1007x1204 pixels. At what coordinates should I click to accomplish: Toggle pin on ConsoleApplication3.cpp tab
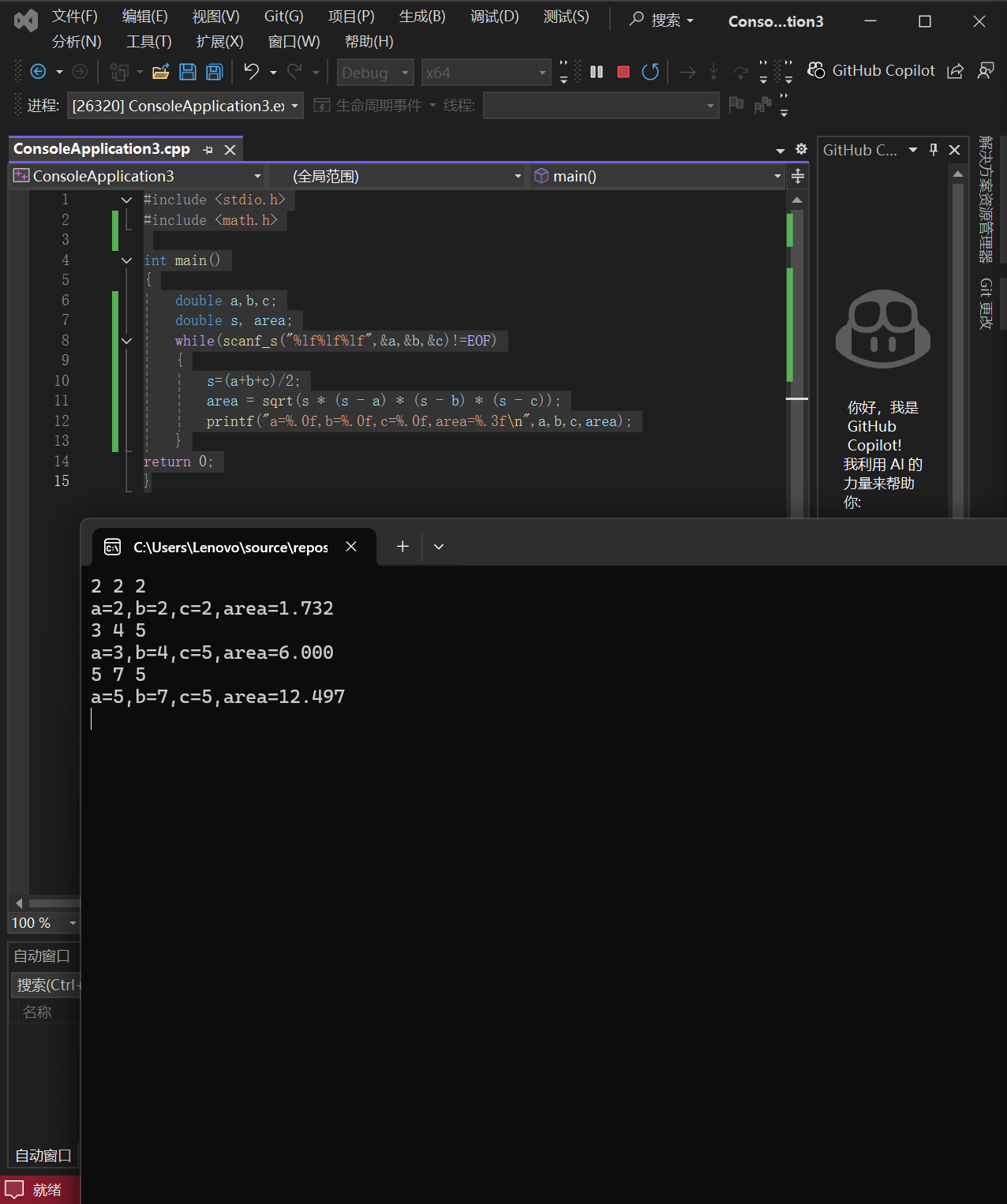[208, 150]
